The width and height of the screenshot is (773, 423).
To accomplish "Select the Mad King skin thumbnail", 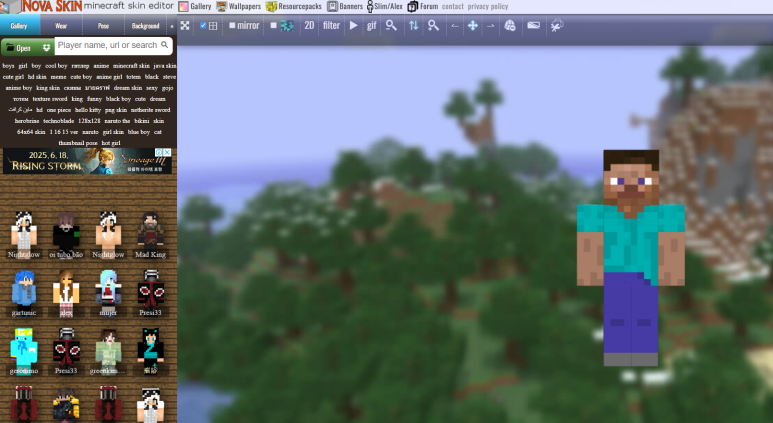I will tap(150, 235).
